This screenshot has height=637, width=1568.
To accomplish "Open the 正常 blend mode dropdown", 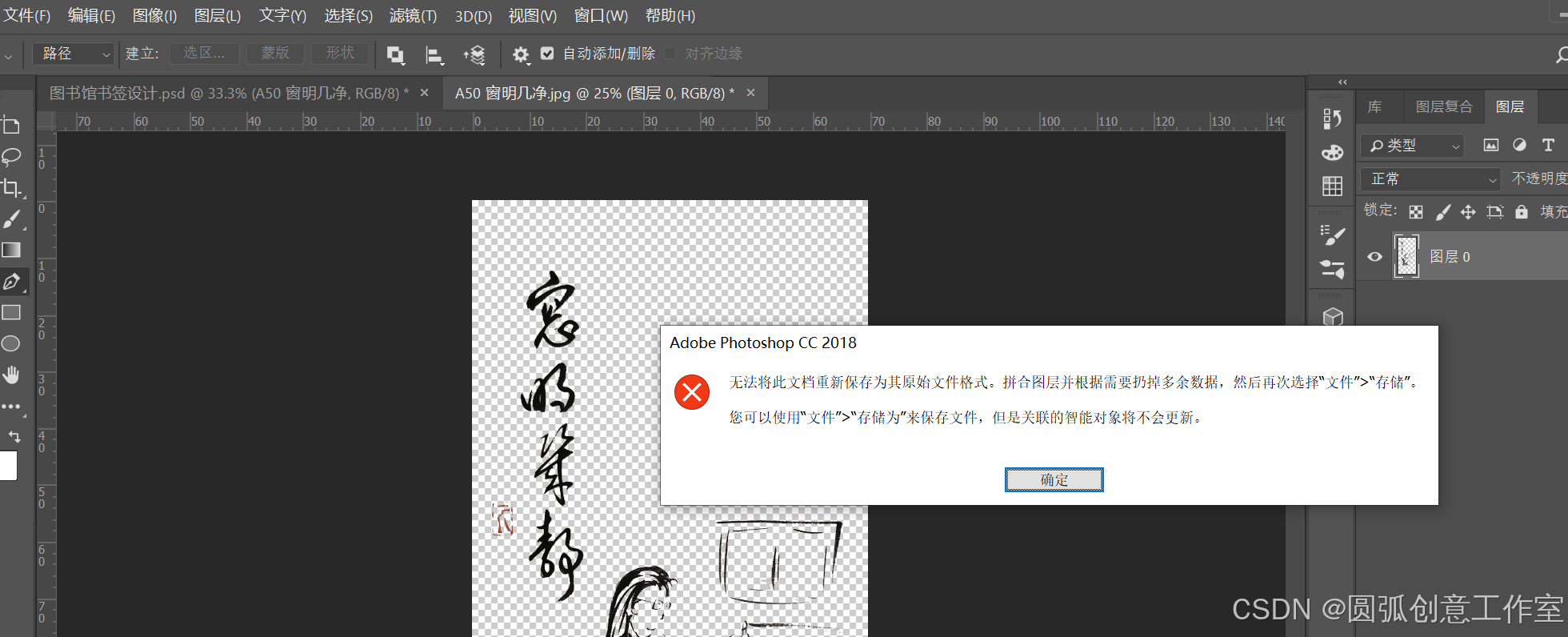I will click(x=1430, y=179).
